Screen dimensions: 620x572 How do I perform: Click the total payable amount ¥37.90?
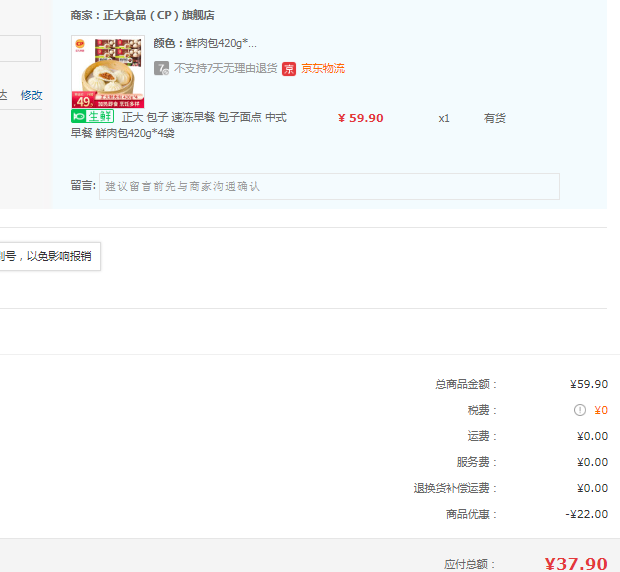coord(576,564)
